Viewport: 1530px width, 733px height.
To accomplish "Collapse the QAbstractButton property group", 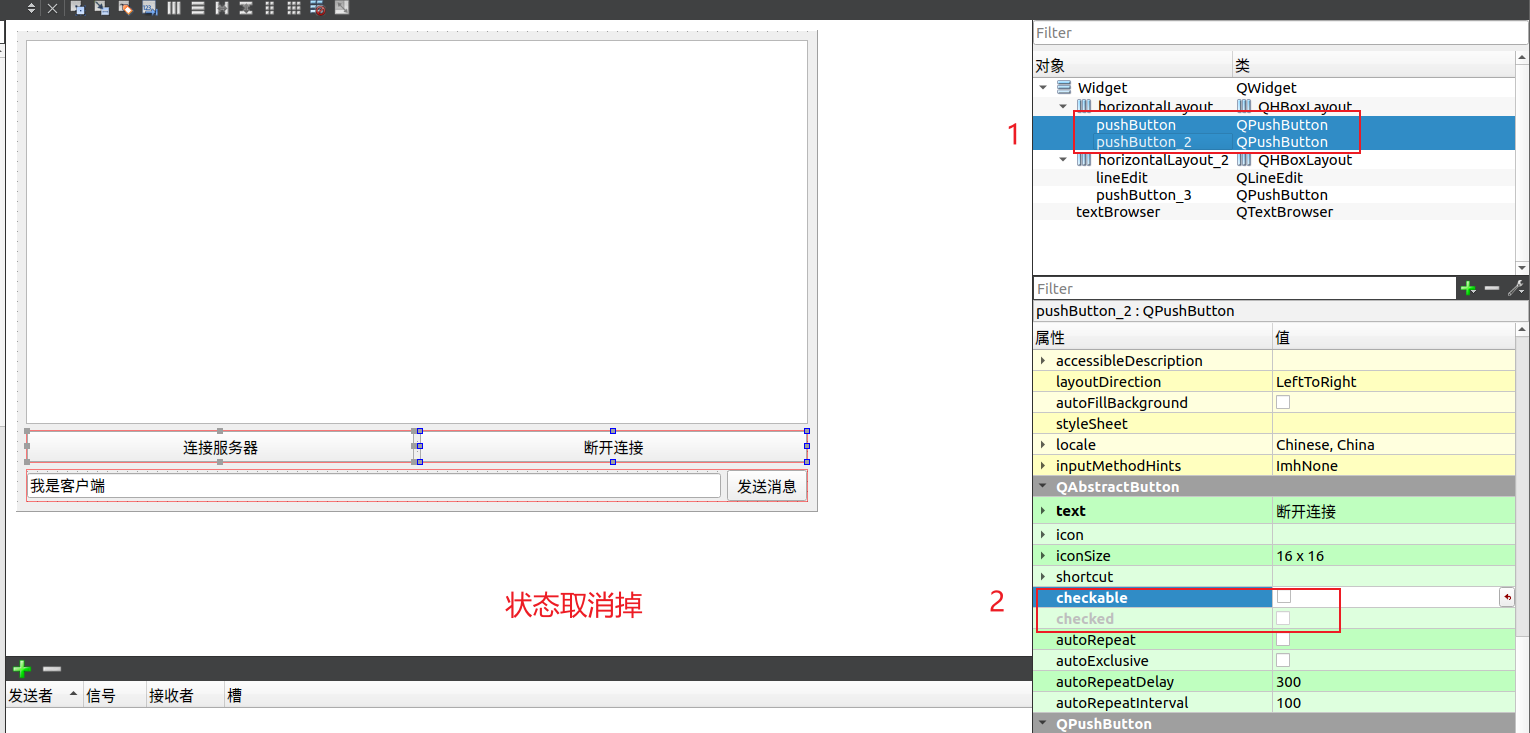I will click(x=1043, y=487).
